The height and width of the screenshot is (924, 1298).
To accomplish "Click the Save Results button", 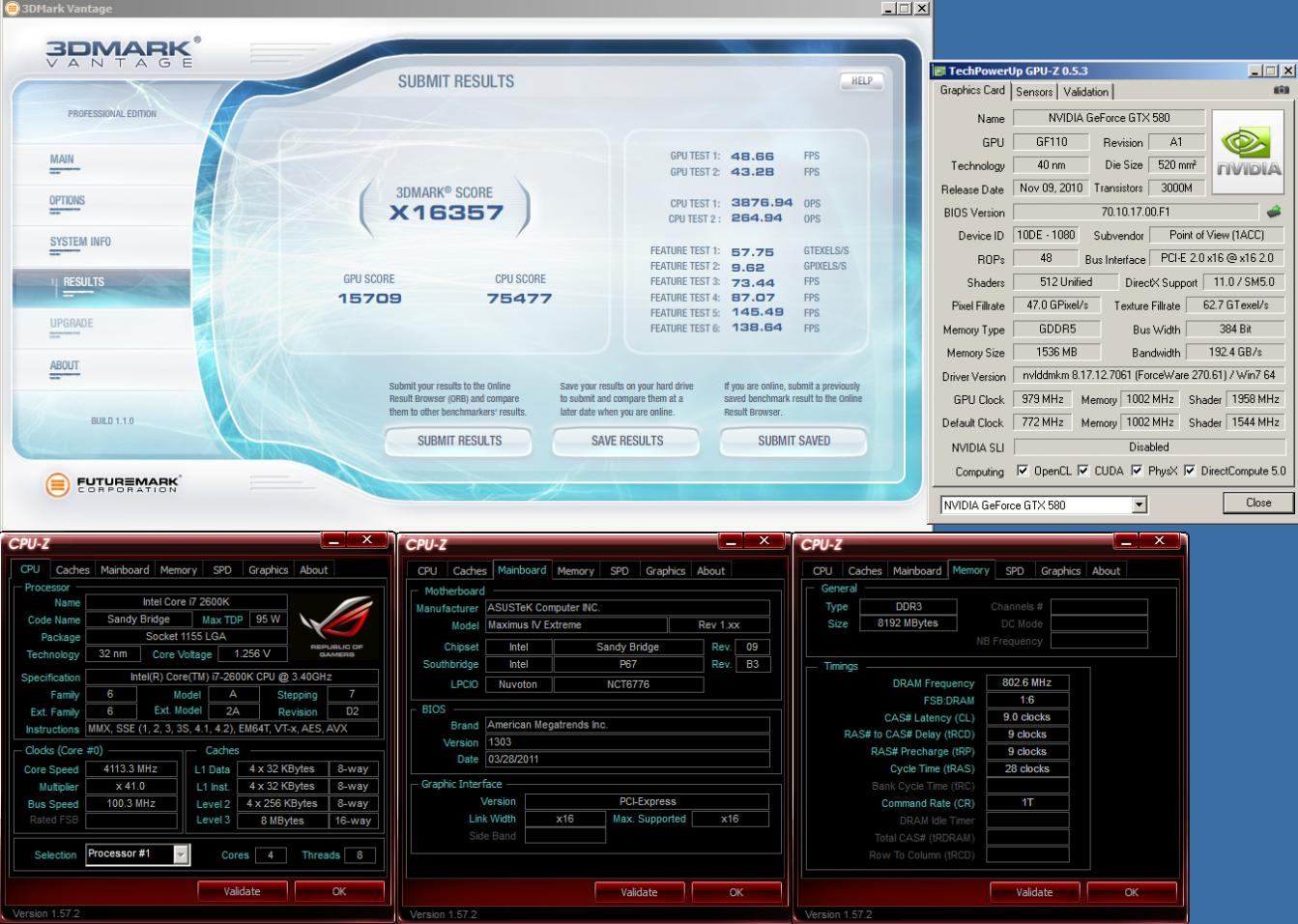I will (626, 441).
